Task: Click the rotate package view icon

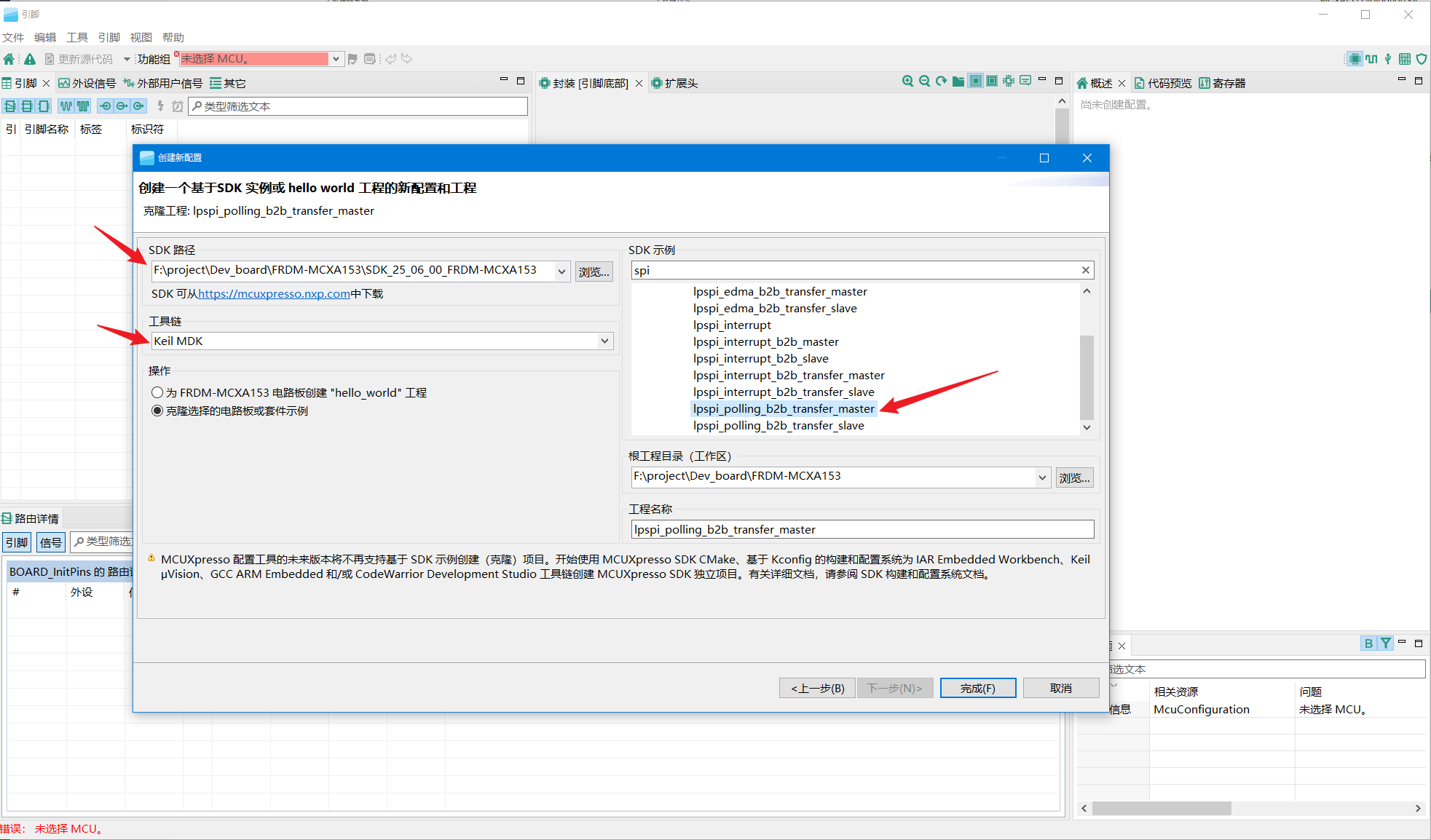Action: [x=941, y=82]
